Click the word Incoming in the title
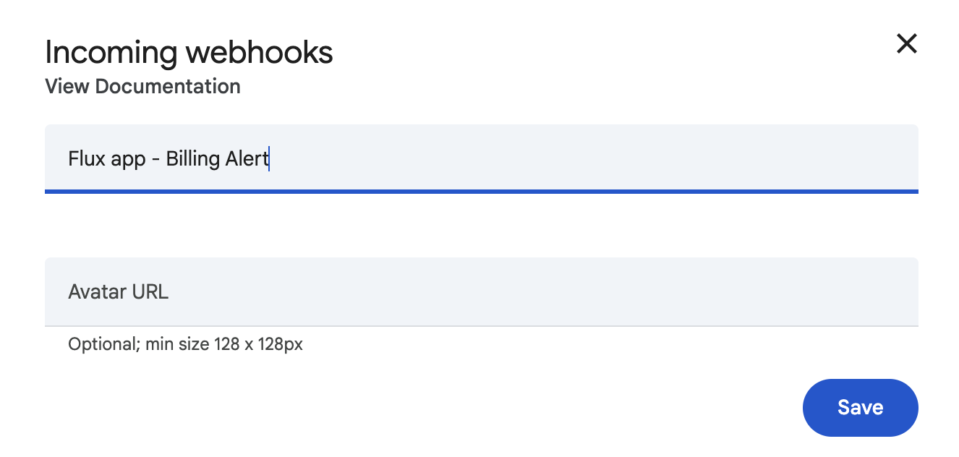 [x=111, y=54]
